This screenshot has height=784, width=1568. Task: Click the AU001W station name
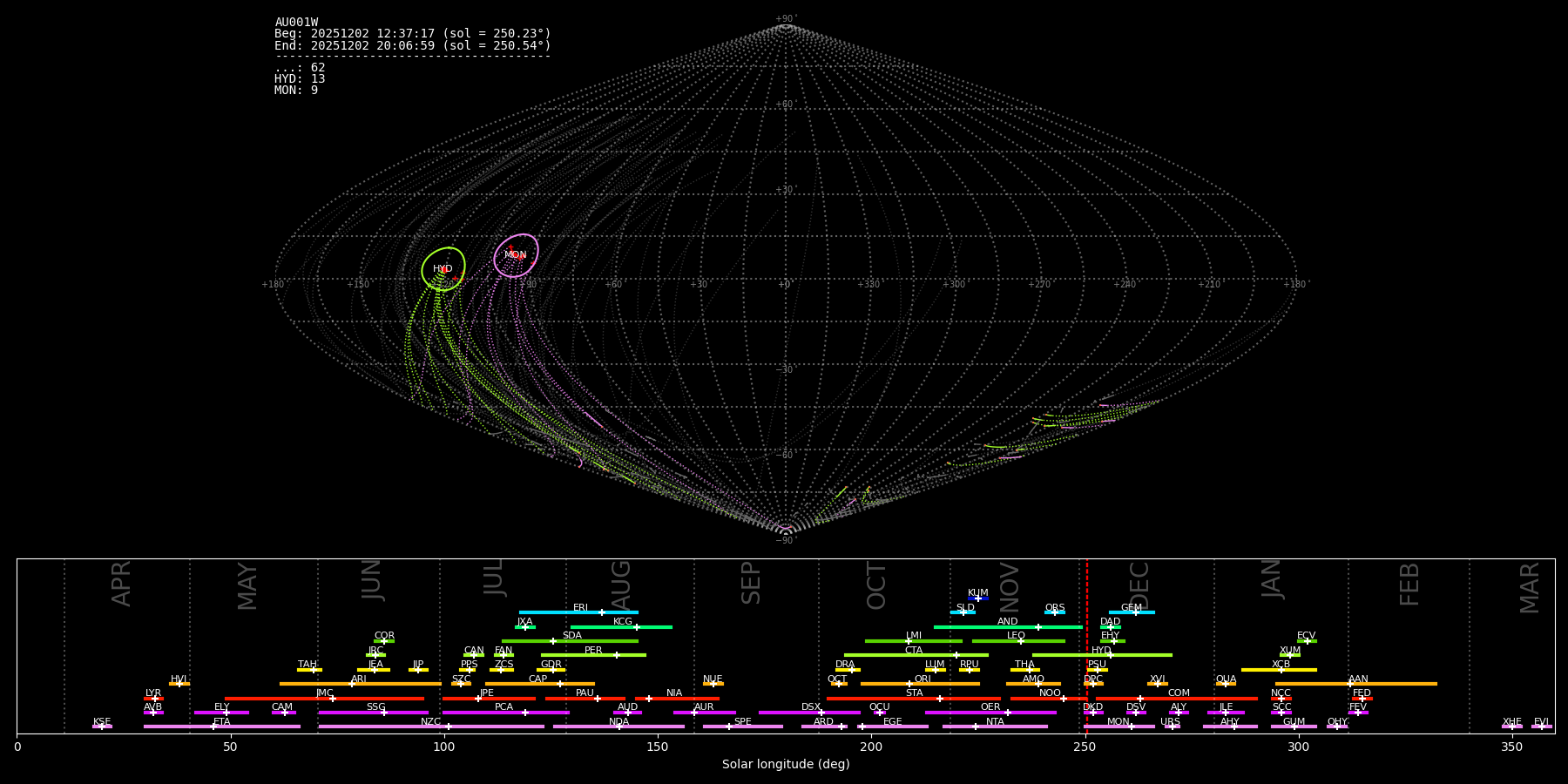[296, 23]
